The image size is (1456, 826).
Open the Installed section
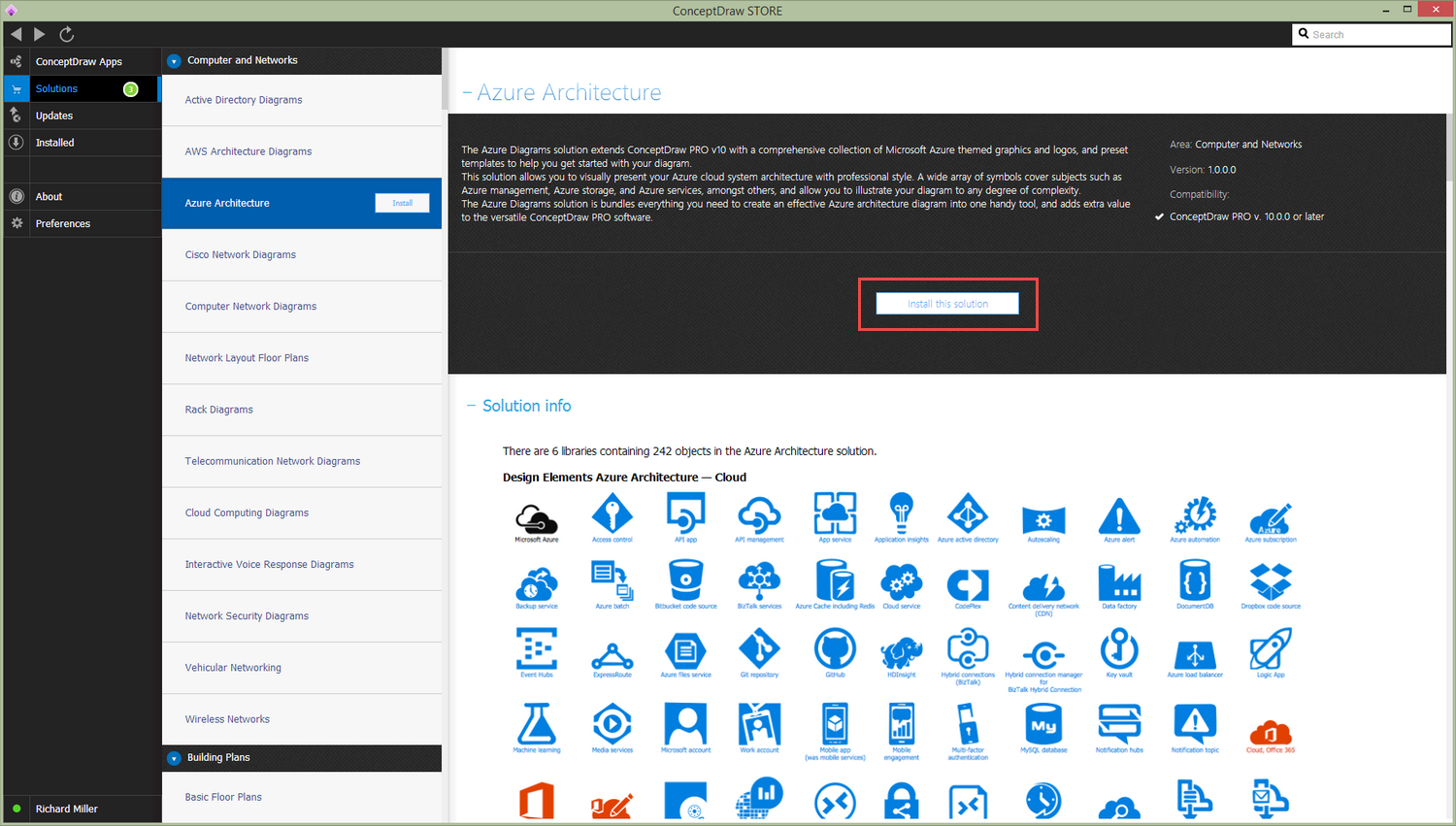coord(56,142)
